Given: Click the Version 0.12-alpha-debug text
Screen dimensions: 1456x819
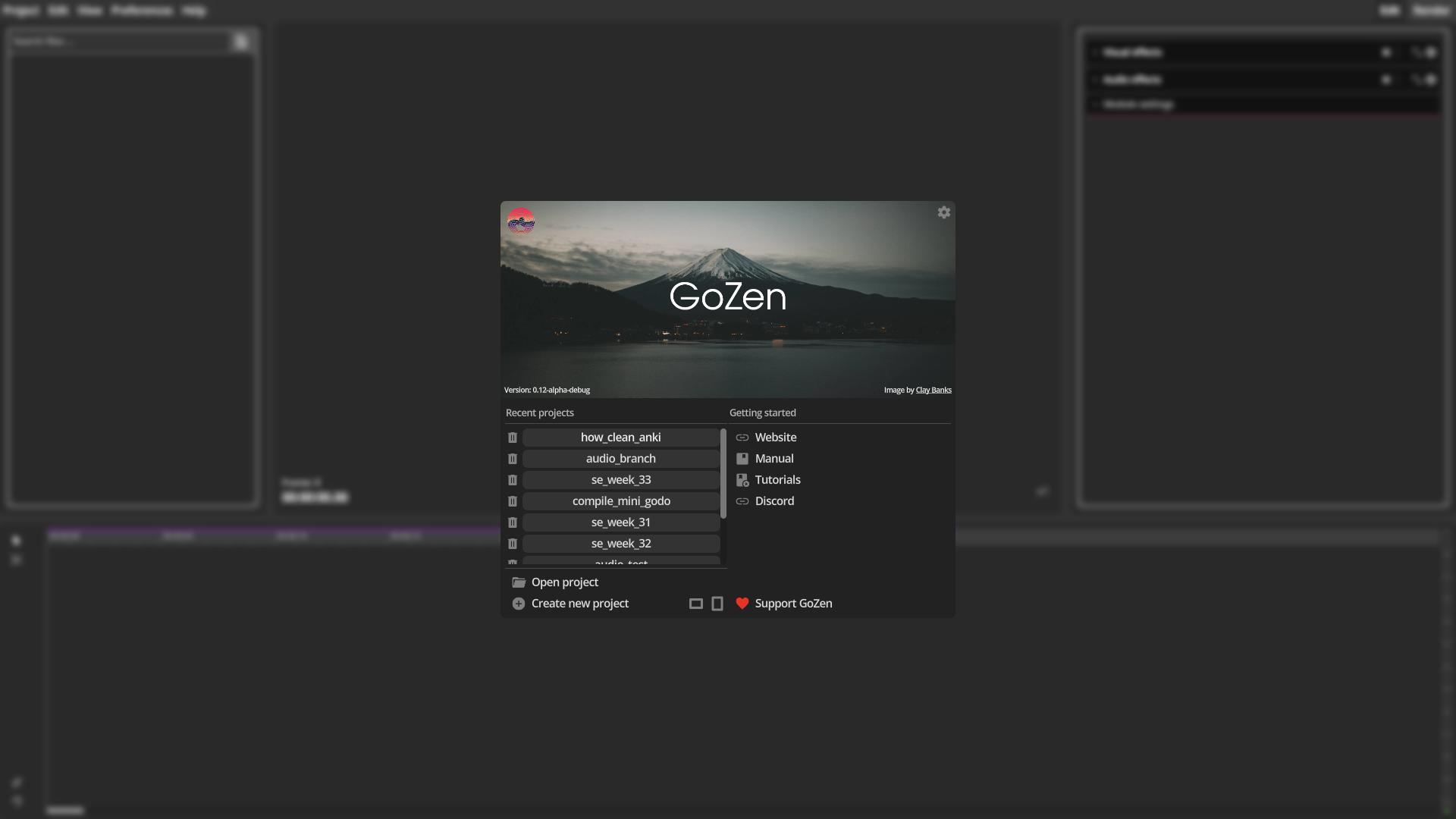Looking at the screenshot, I should click(547, 390).
